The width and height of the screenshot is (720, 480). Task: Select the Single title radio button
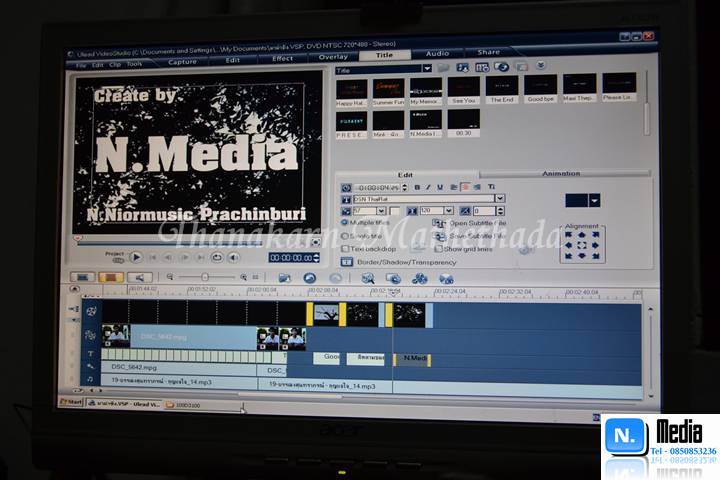344,236
